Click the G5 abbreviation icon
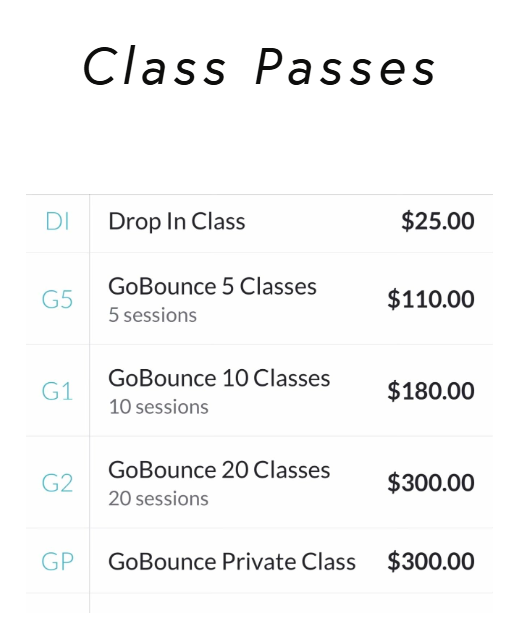This screenshot has height=630, width=531. pyautogui.click(x=57, y=300)
